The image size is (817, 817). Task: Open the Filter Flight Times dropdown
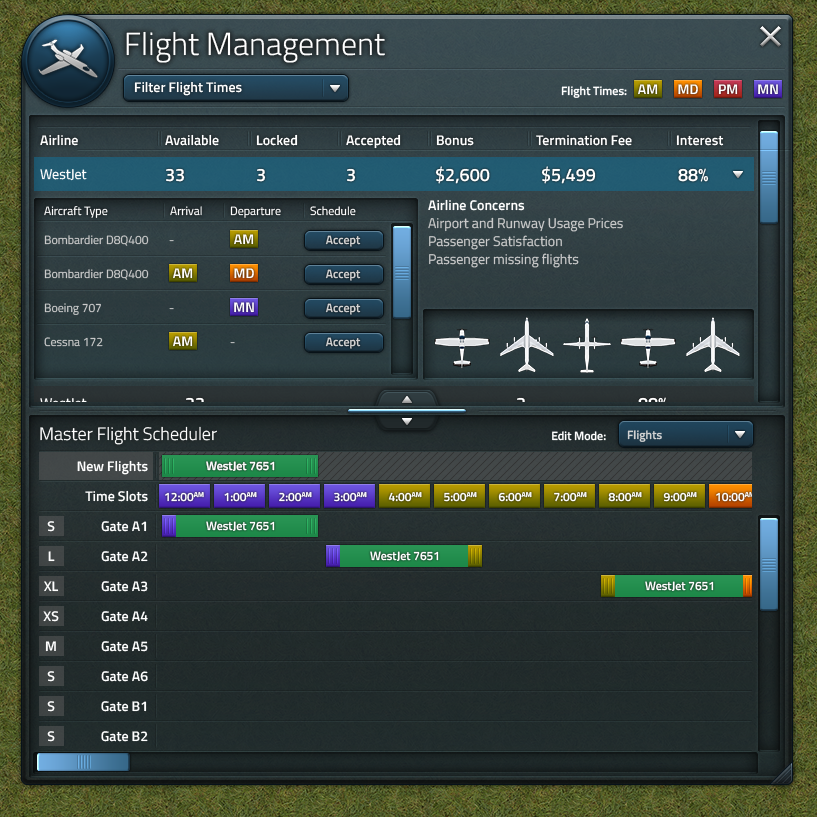(236, 88)
